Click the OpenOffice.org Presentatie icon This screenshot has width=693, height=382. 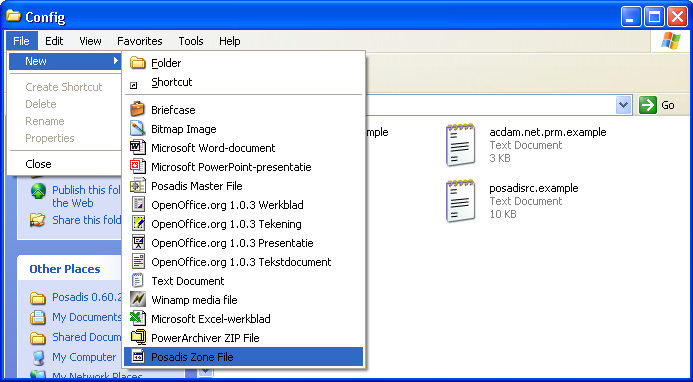tap(138, 242)
